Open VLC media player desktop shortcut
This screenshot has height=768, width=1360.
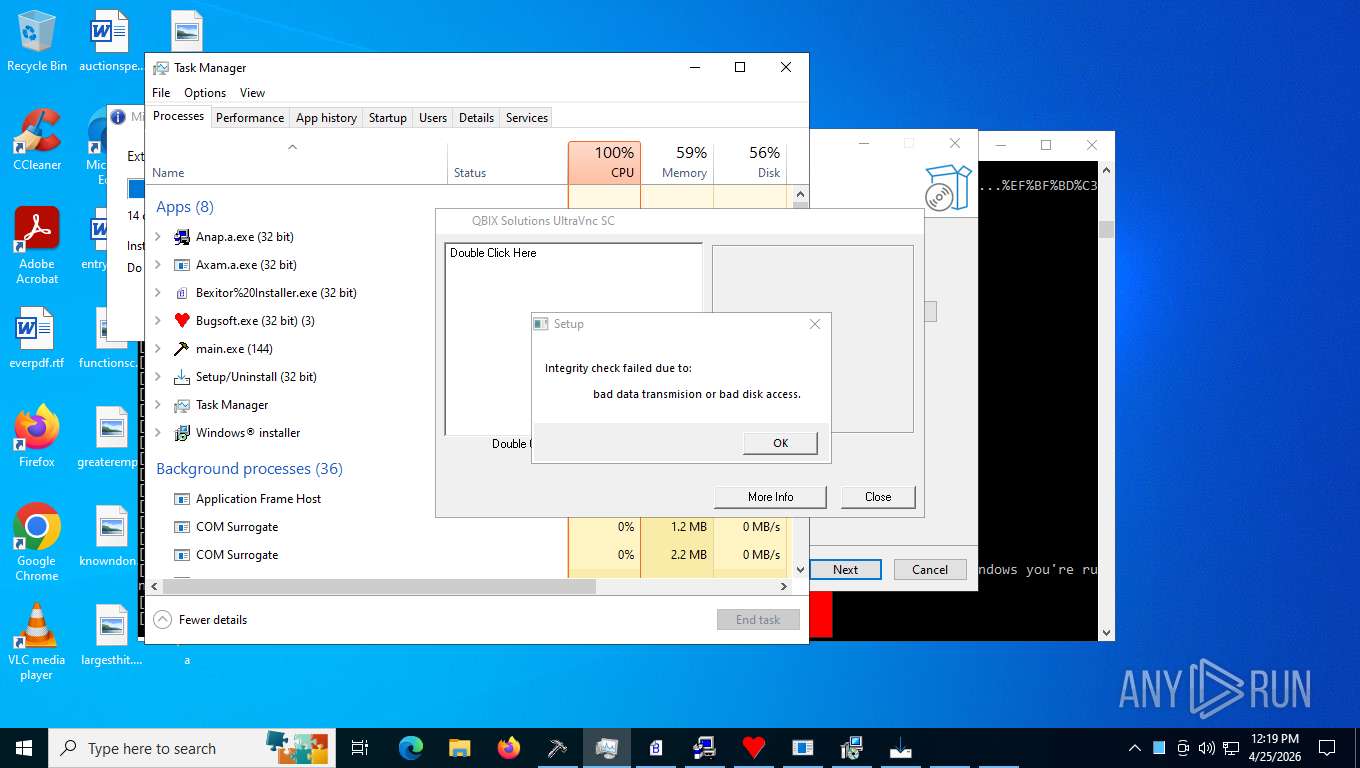pyautogui.click(x=37, y=641)
